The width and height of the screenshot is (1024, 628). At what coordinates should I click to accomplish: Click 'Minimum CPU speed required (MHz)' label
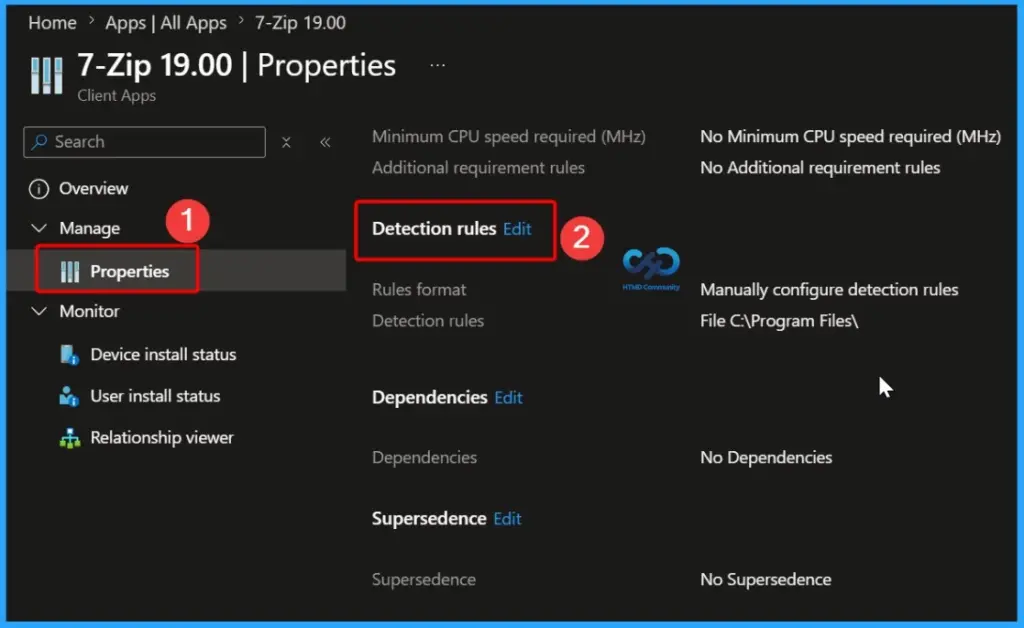[509, 136]
